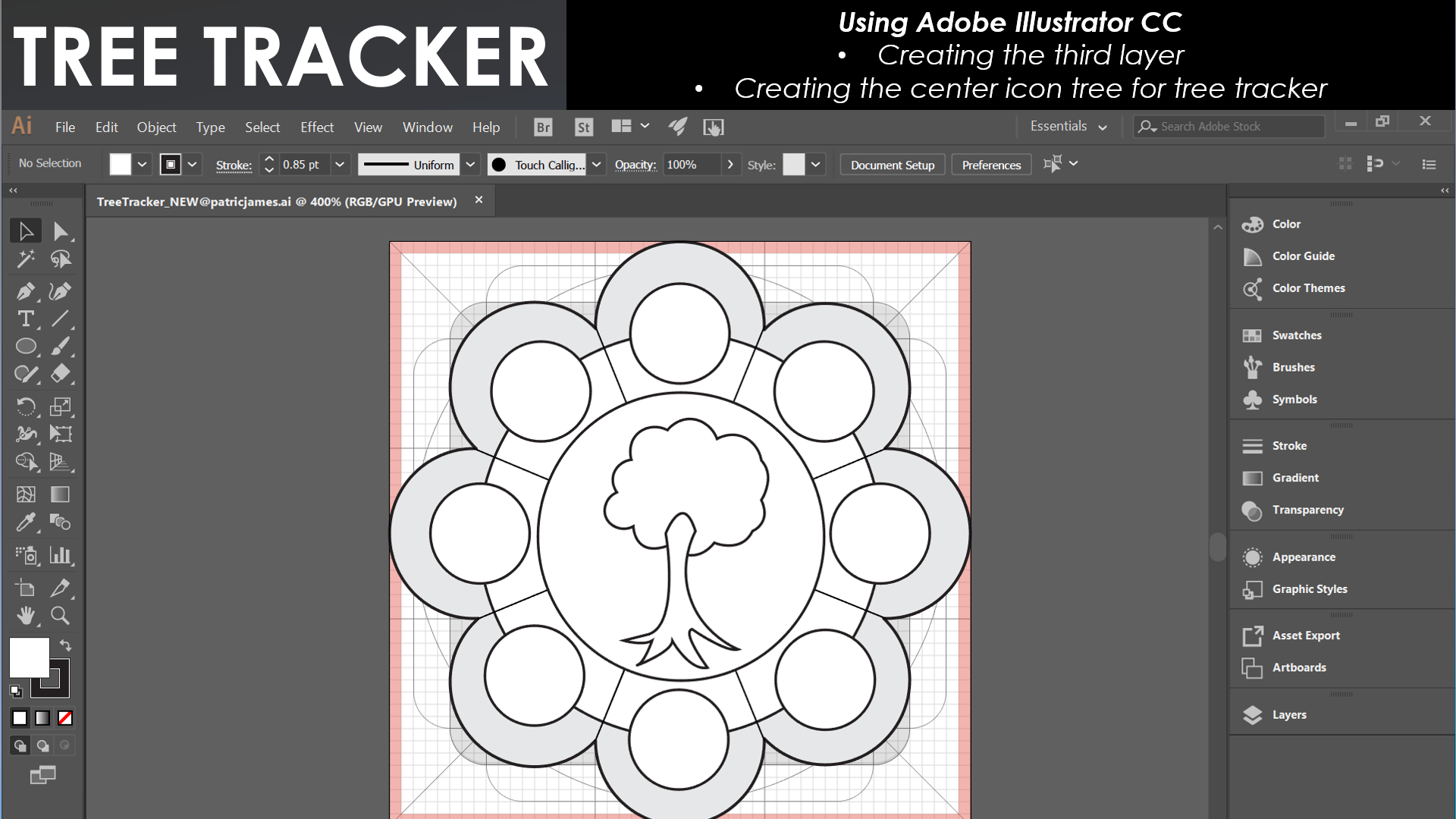Select the Direct Selection tool
Image resolution: width=1456 pixels, height=819 pixels.
coord(61,231)
